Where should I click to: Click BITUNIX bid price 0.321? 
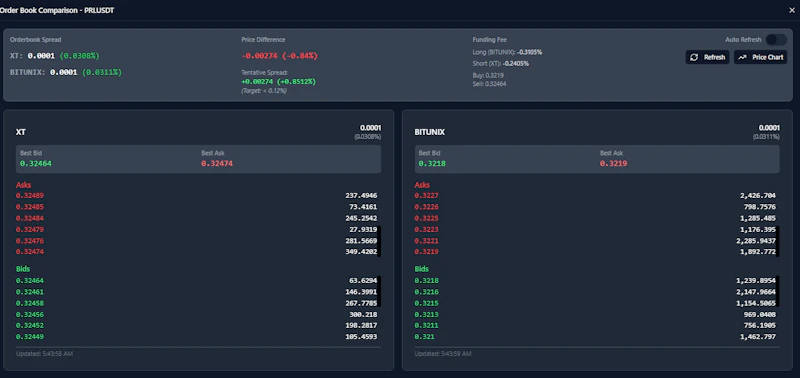coord(424,337)
